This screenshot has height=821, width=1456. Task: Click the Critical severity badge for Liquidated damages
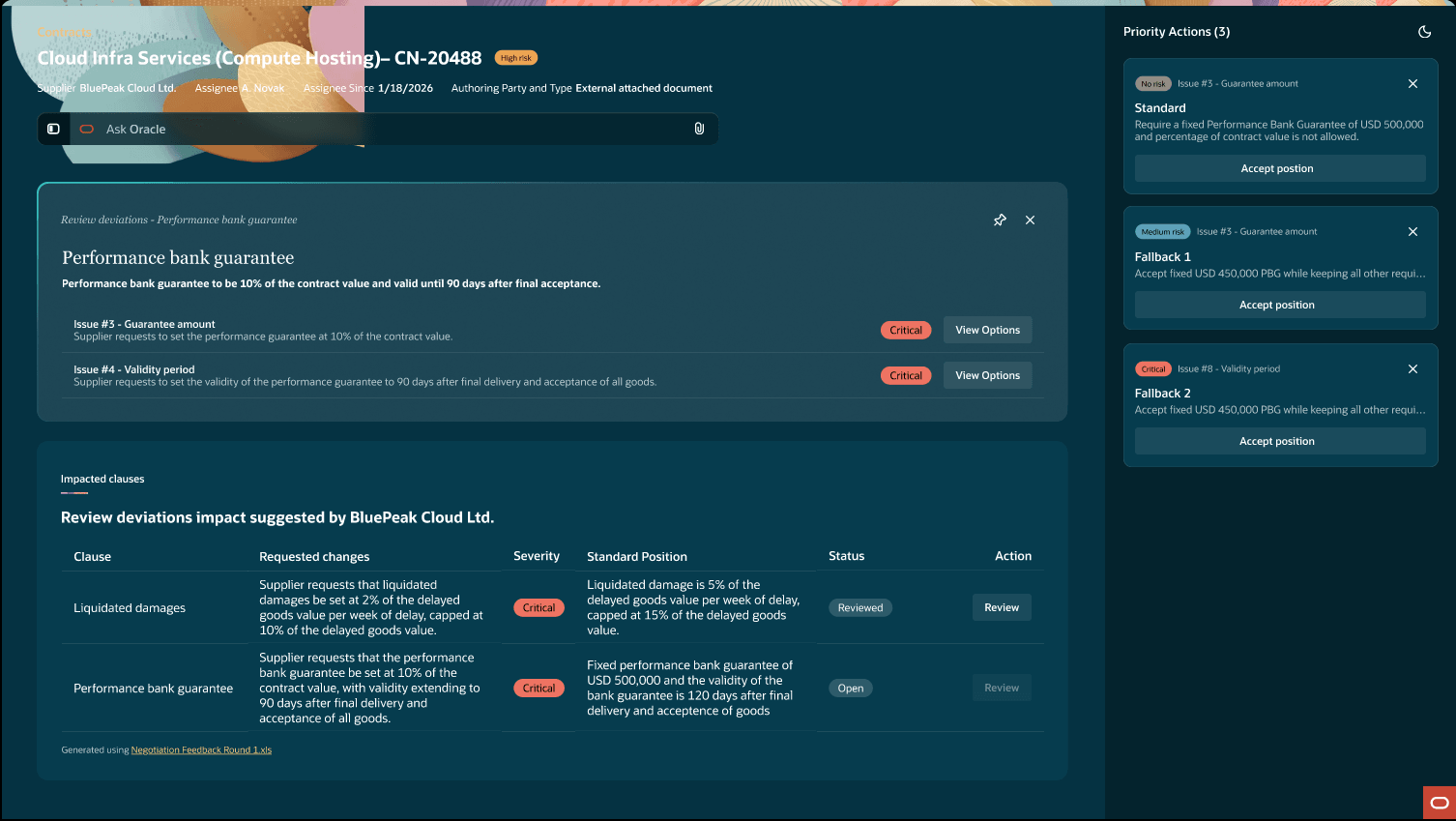pyautogui.click(x=539, y=607)
